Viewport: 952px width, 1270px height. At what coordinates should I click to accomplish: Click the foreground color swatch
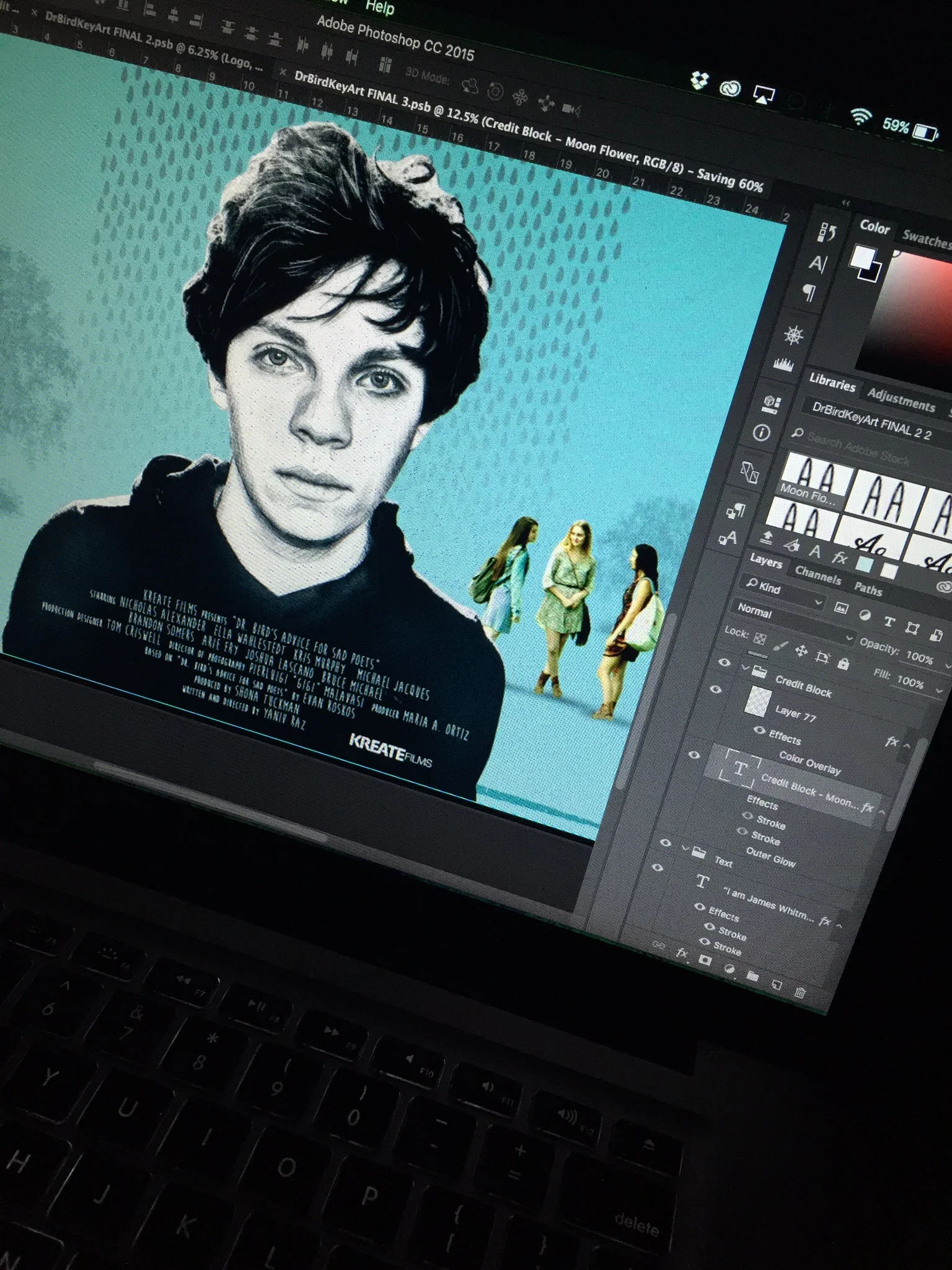(863, 257)
